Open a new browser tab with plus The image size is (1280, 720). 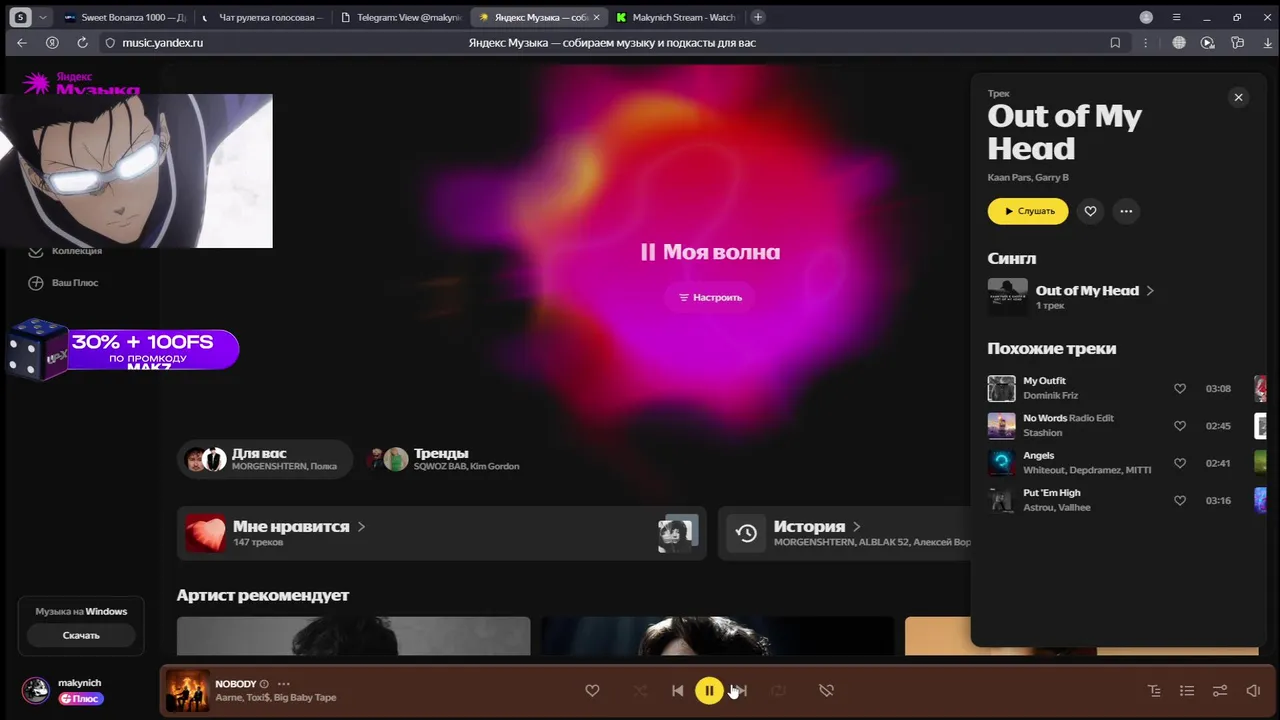pos(758,17)
